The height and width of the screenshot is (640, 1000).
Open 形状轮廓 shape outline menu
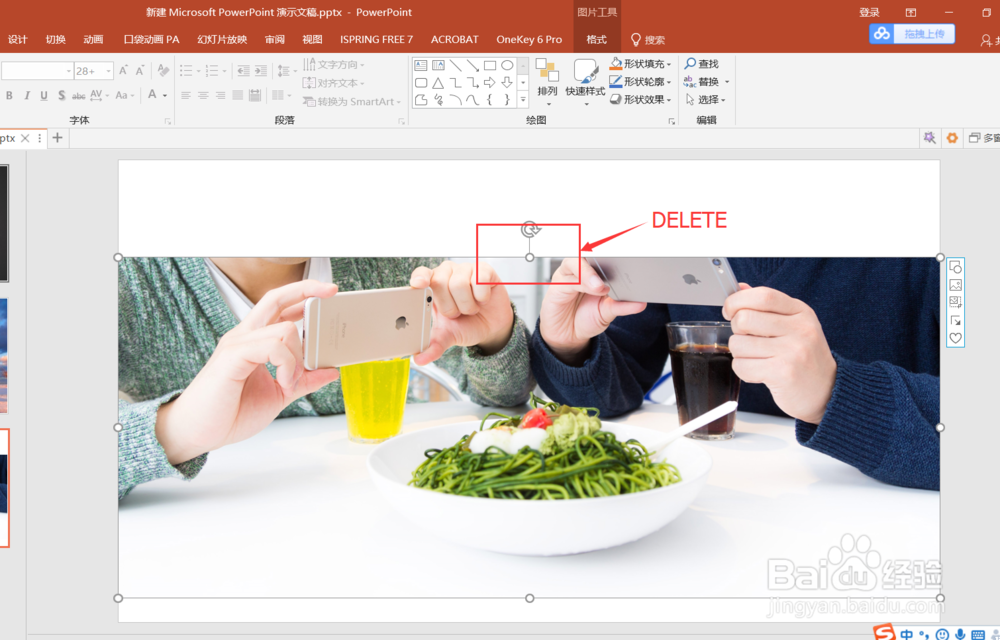coord(641,82)
